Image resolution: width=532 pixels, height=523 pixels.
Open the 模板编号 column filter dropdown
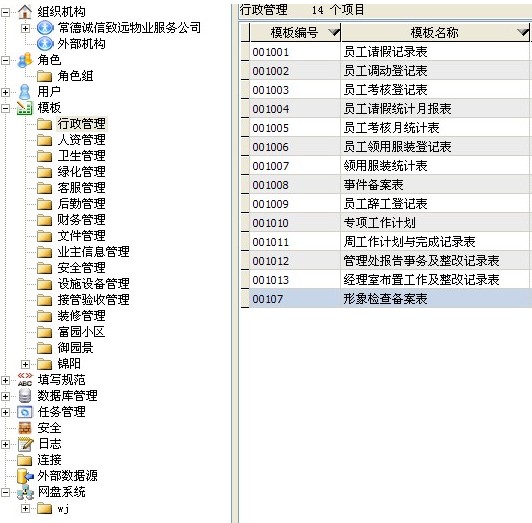[x=334, y=32]
